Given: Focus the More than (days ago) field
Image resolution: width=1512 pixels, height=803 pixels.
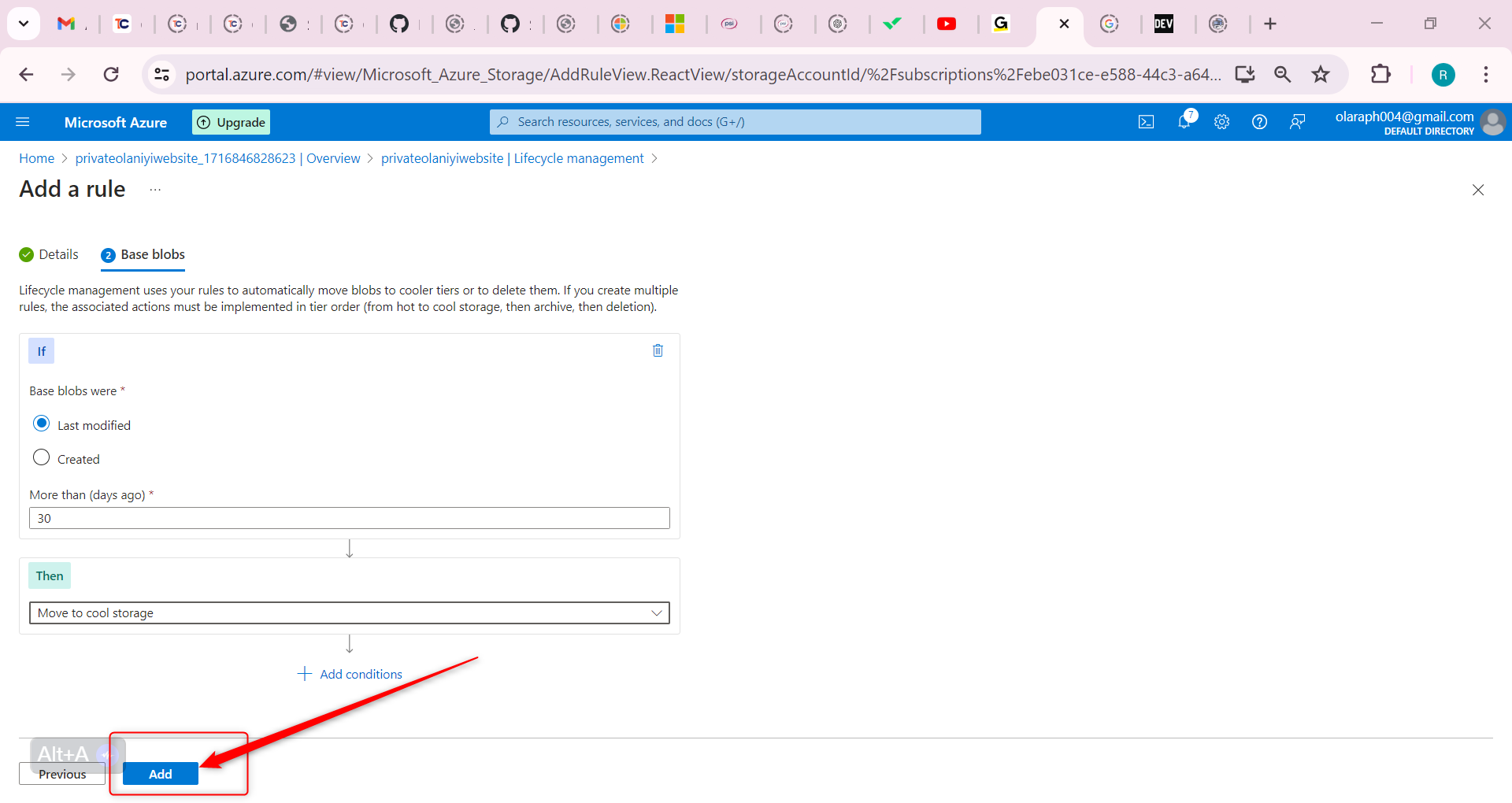Looking at the screenshot, I should pos(350,518).
